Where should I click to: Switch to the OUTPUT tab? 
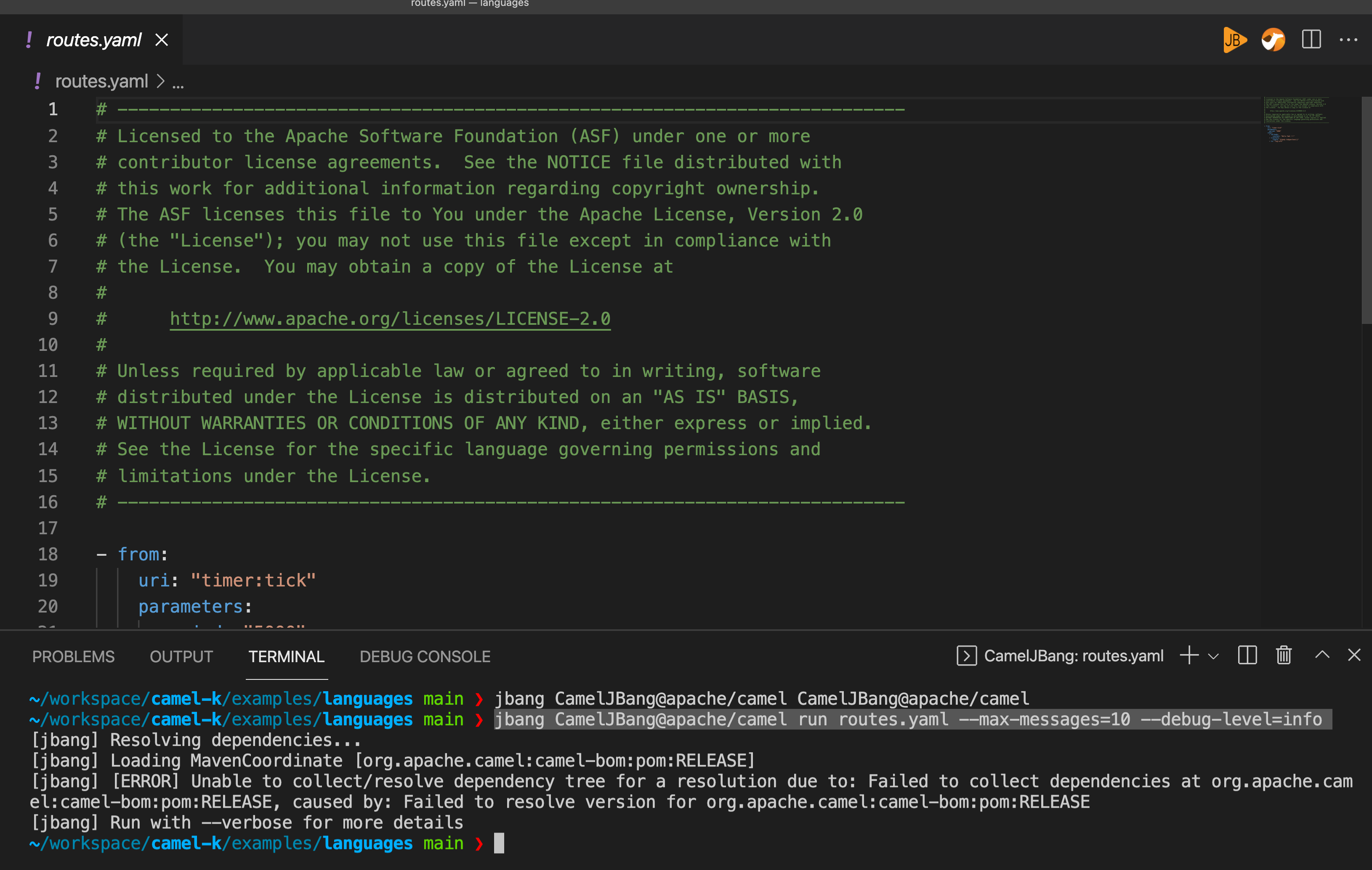(181, 656)
